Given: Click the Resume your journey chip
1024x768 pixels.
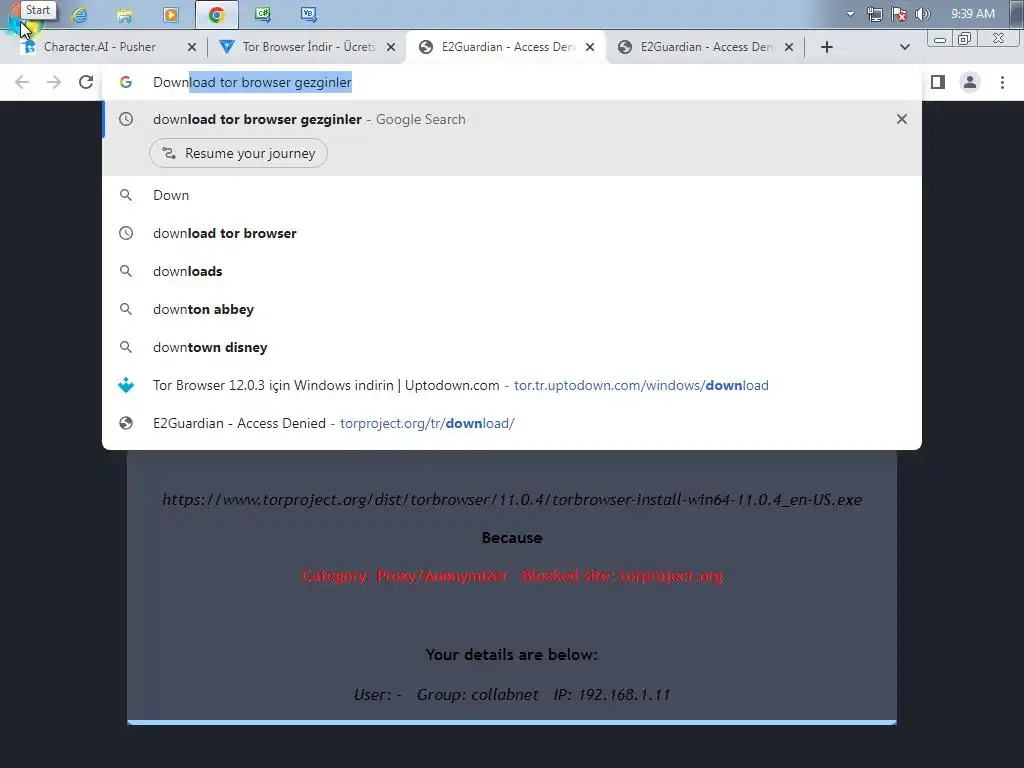Looking at the screenshot, I should coord(238,153).
